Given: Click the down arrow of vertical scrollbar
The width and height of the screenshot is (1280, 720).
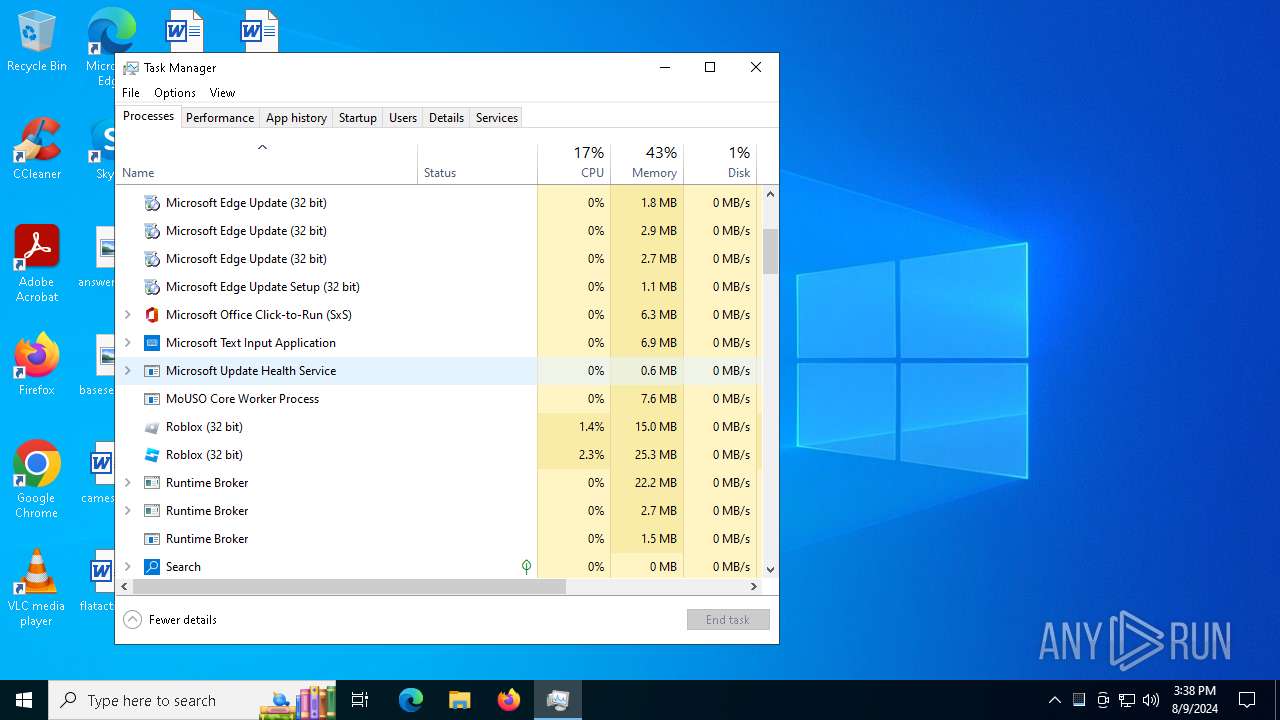Looking at the screenshot, I should pos(770,570).
